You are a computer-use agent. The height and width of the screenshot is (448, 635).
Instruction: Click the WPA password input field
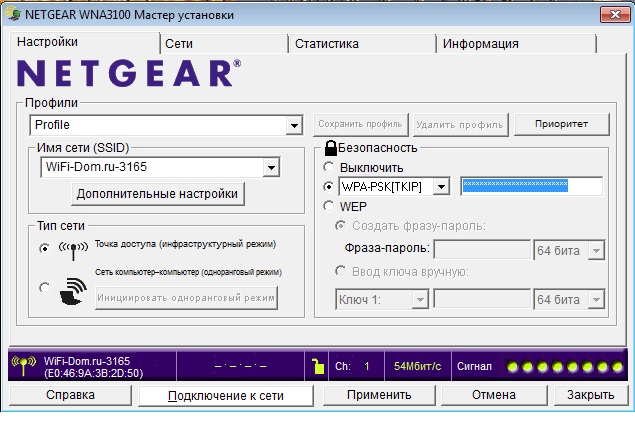tap(530, 187)
